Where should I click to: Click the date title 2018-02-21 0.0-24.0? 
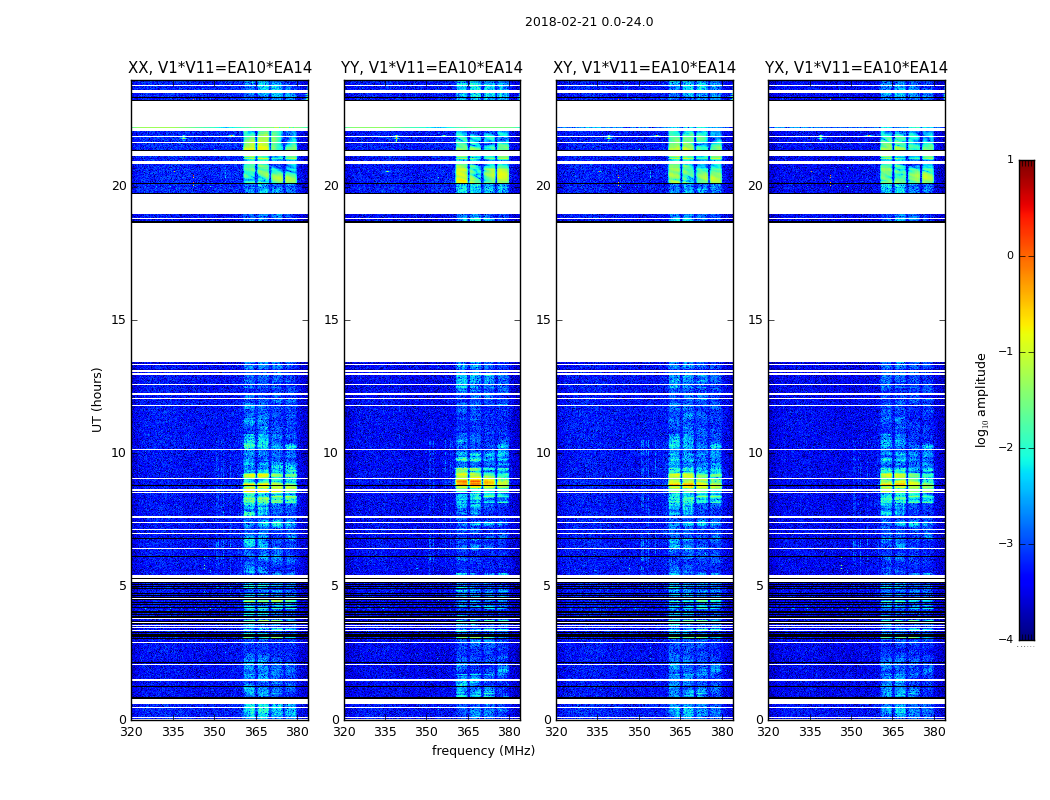[589, 22]
